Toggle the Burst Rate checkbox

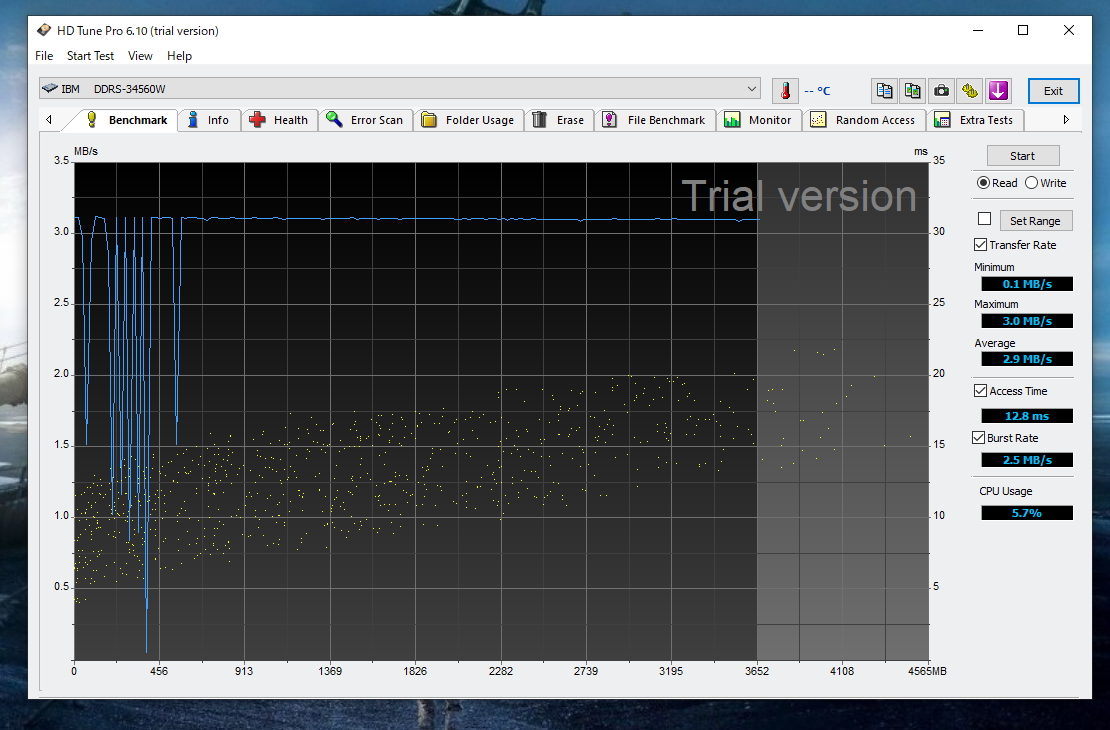980,438
